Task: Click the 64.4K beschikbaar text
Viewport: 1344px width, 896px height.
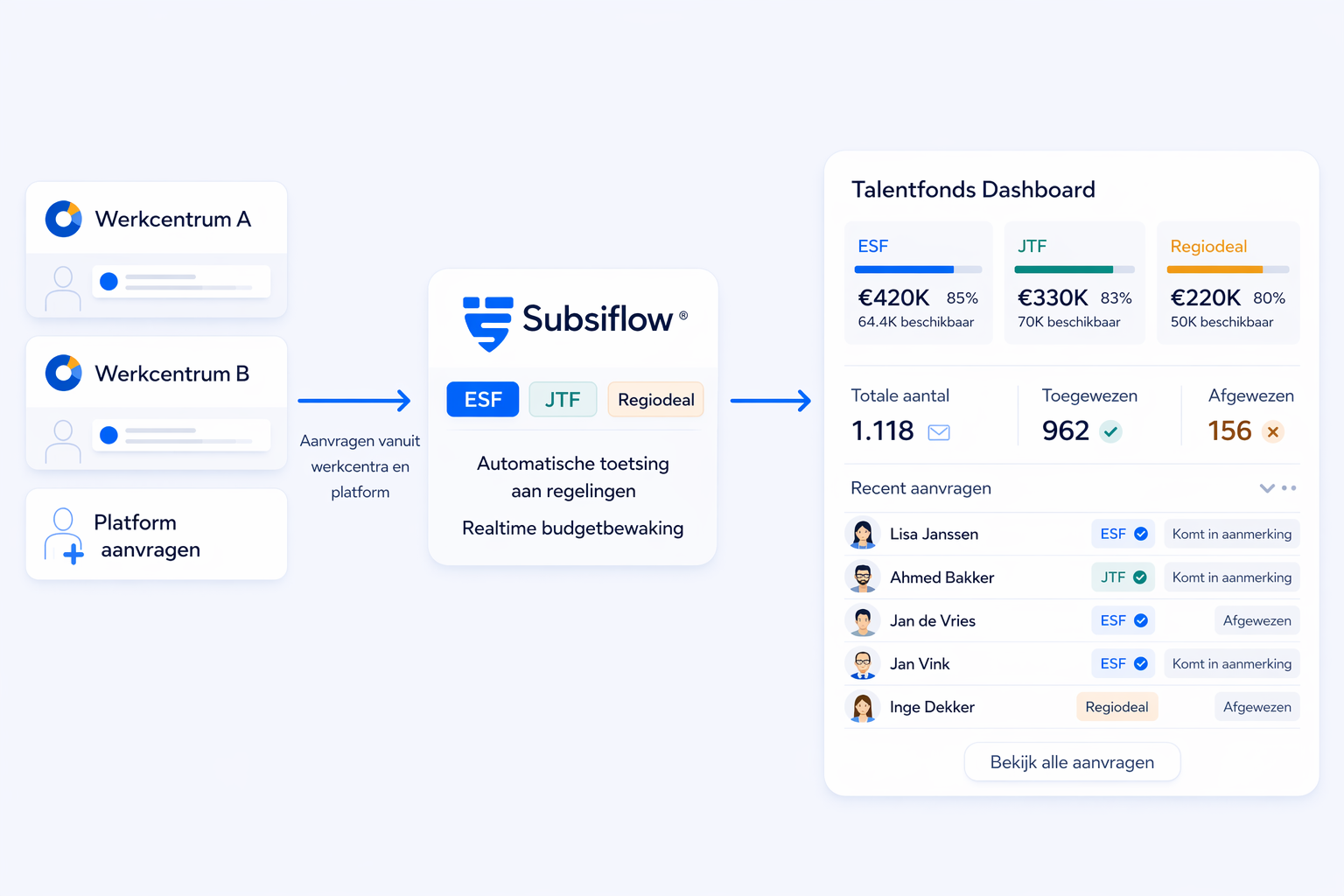Action: click(x=916, y=322)
